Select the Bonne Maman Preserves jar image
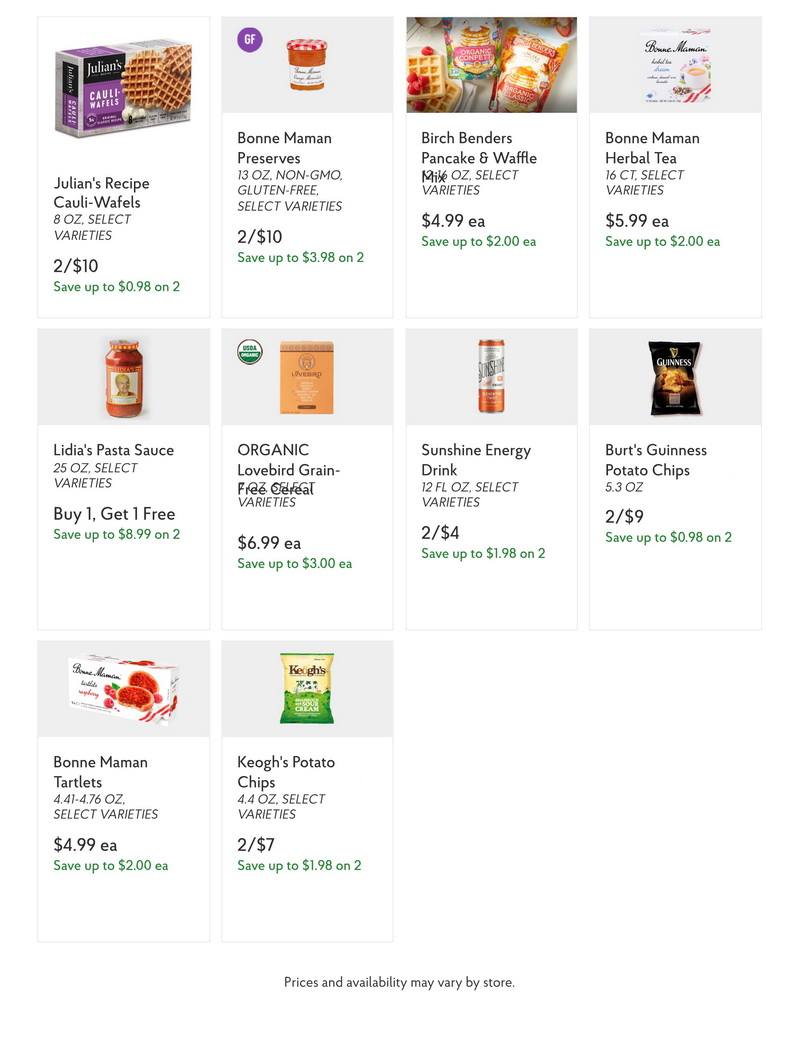The image size is (800, 1054). [x=307, y=65]
